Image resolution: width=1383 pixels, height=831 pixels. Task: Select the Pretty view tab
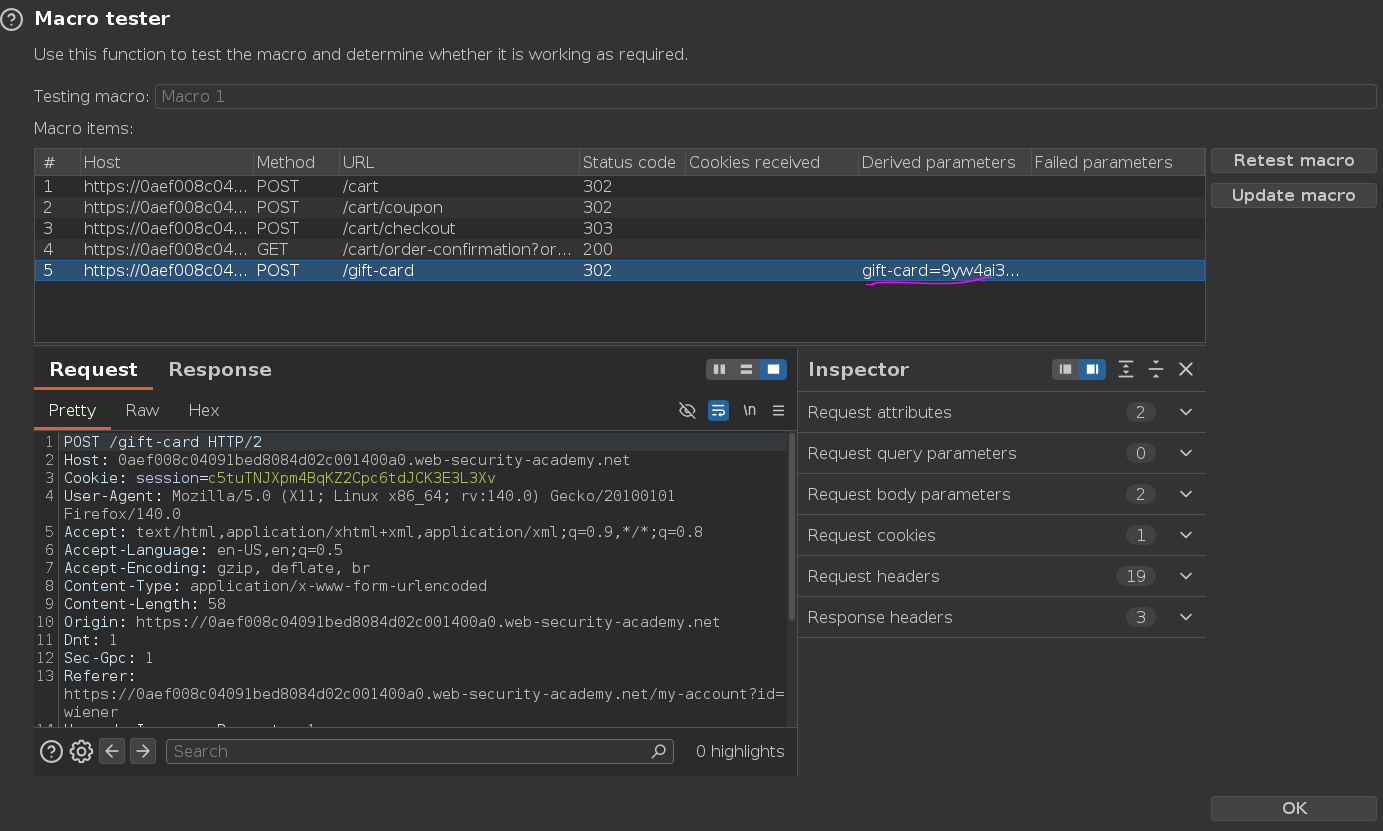coord(72,410)
